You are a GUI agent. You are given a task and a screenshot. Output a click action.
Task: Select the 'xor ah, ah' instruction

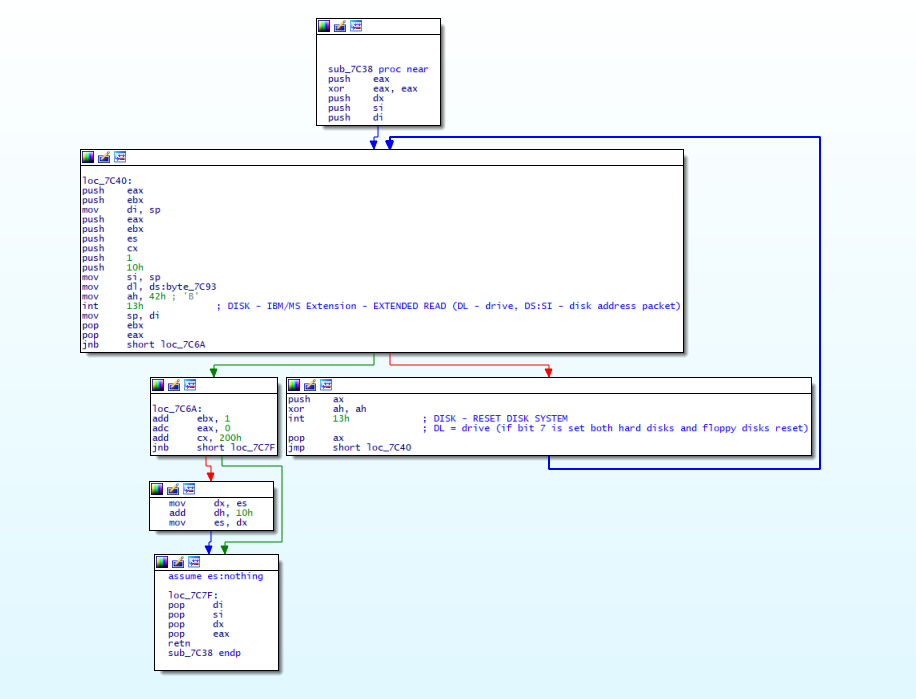[327, 409]
